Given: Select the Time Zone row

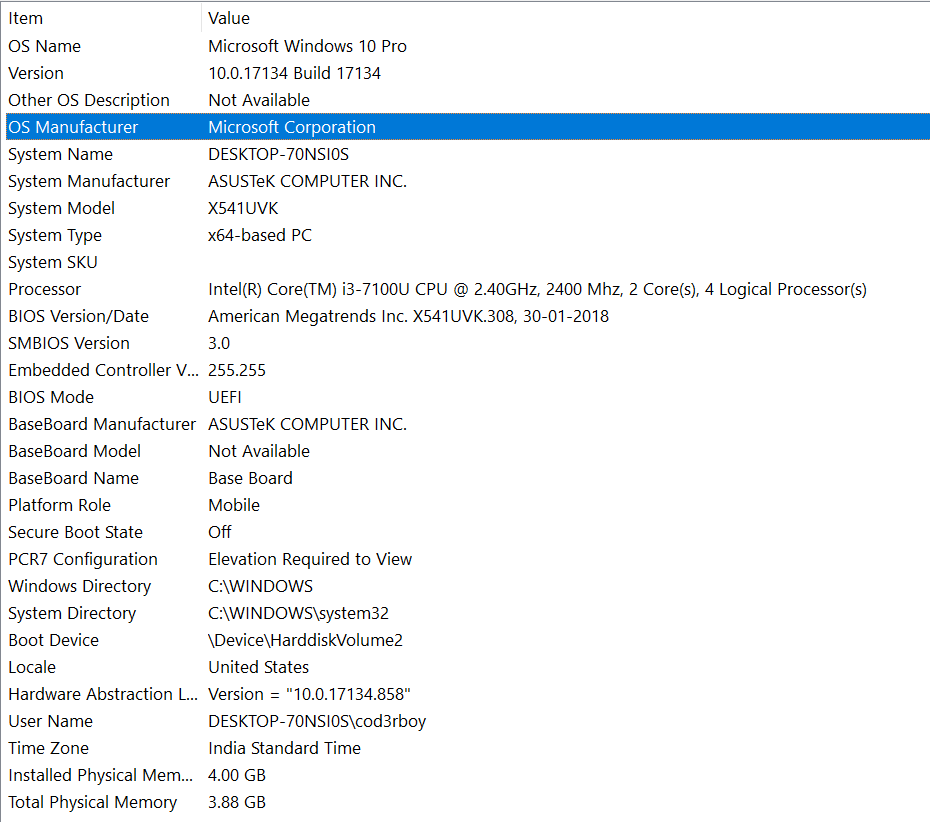Looking at the screenshot, I should click(x=467, y=748).
